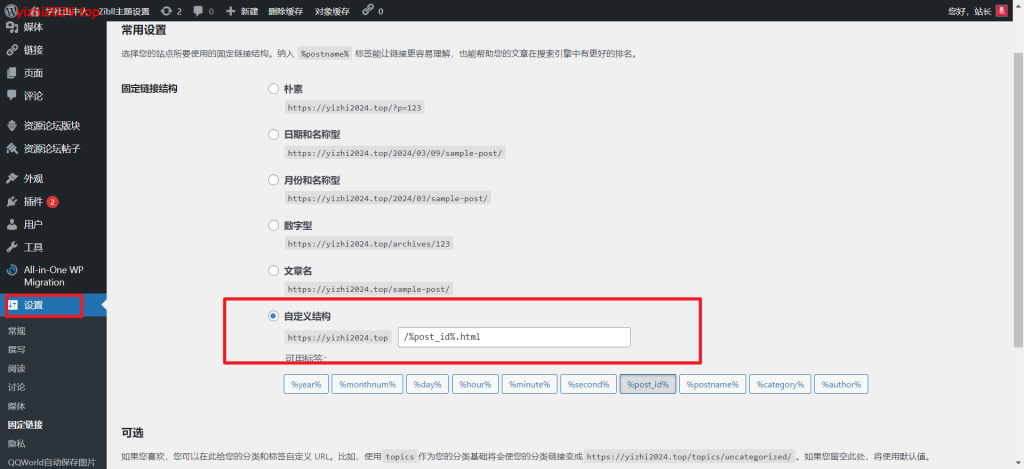Click the 可选 section heading
Screen dimensions: 1024x469
132,433
